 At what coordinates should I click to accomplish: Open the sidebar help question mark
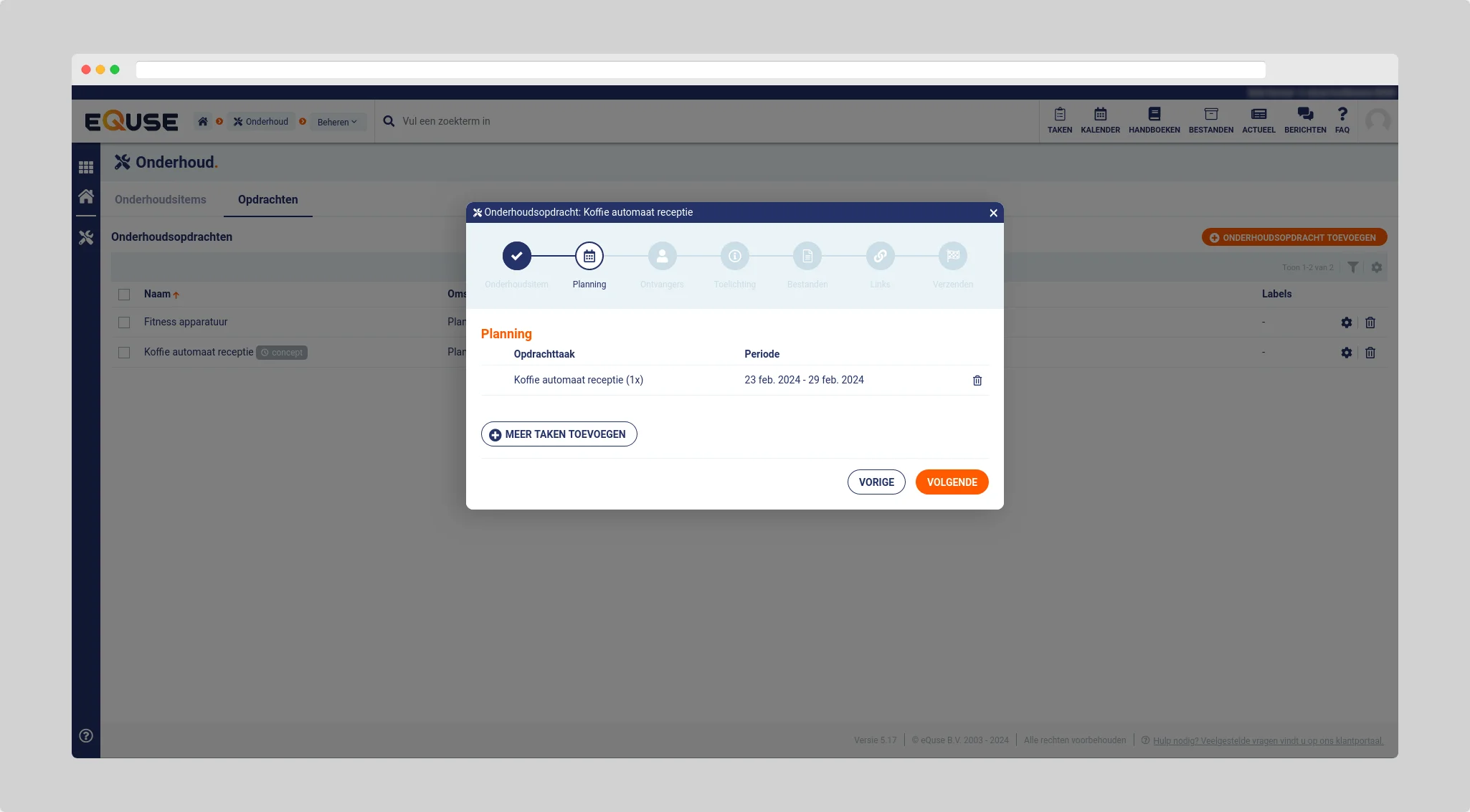pyautogui.click(x=86, y=735)
